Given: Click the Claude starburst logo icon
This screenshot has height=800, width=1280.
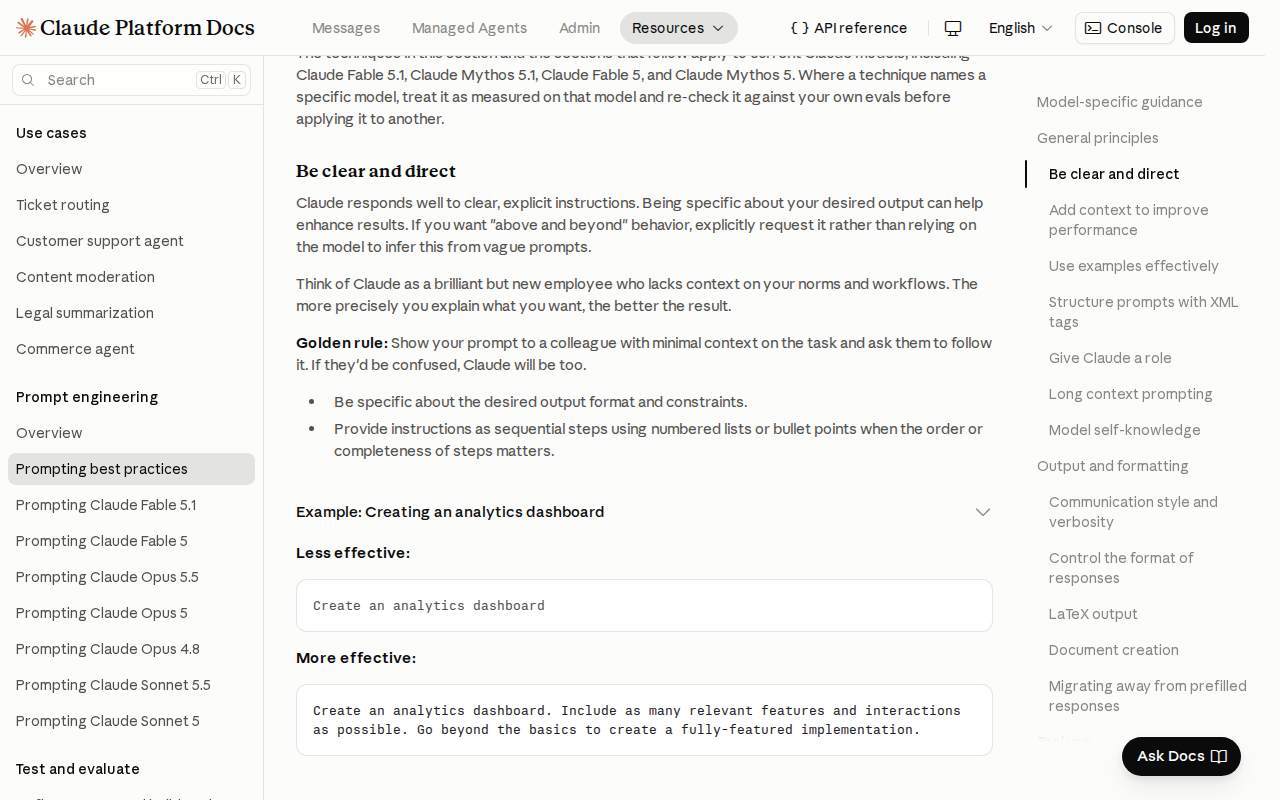Looking at the screenshot, I should [26, 28].
